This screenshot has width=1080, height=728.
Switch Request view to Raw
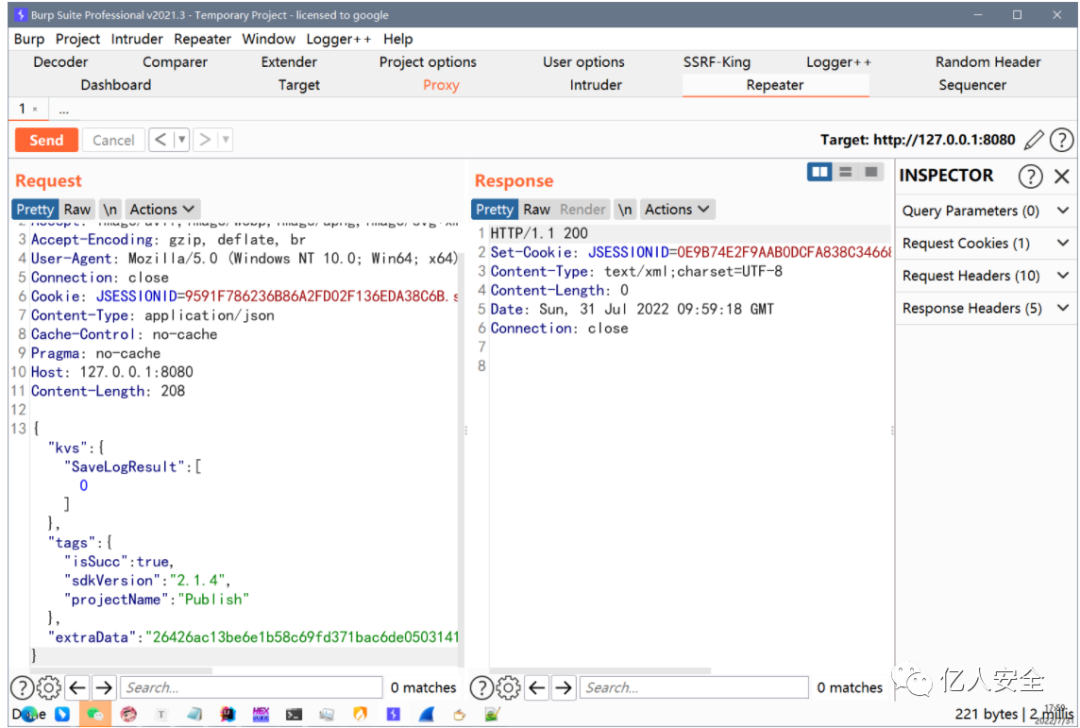click(x=77, y=209)
